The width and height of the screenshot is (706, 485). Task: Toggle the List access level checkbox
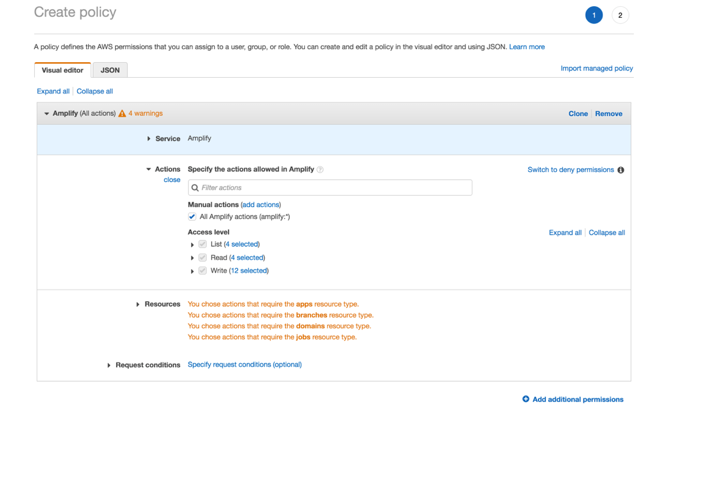tap(203, 244)
